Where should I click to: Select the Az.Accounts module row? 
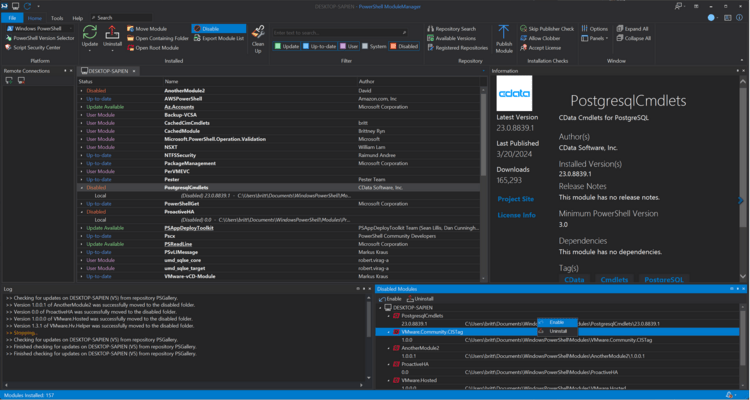278,107
